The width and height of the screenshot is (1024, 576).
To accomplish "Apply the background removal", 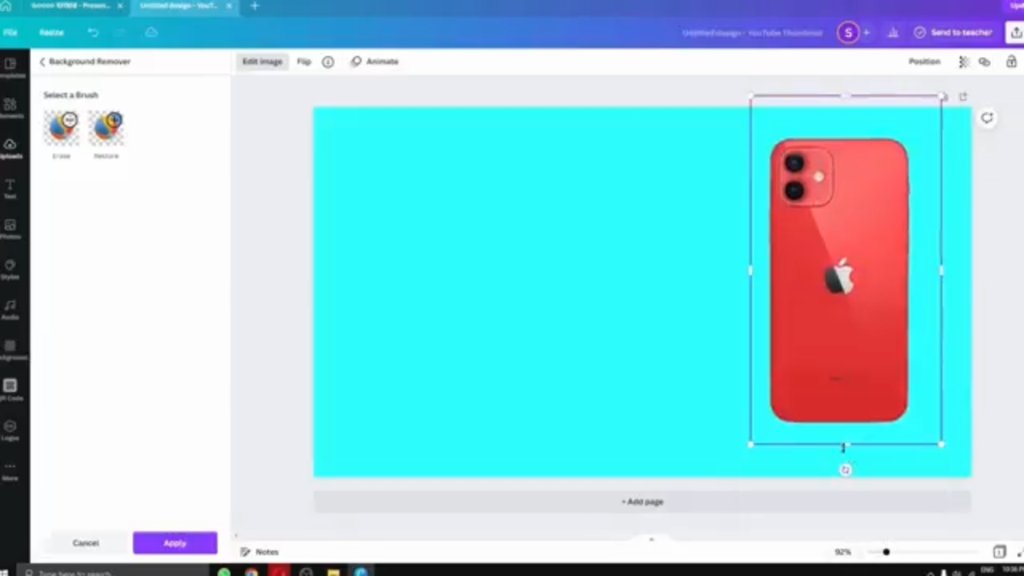I will coord(175,543).
